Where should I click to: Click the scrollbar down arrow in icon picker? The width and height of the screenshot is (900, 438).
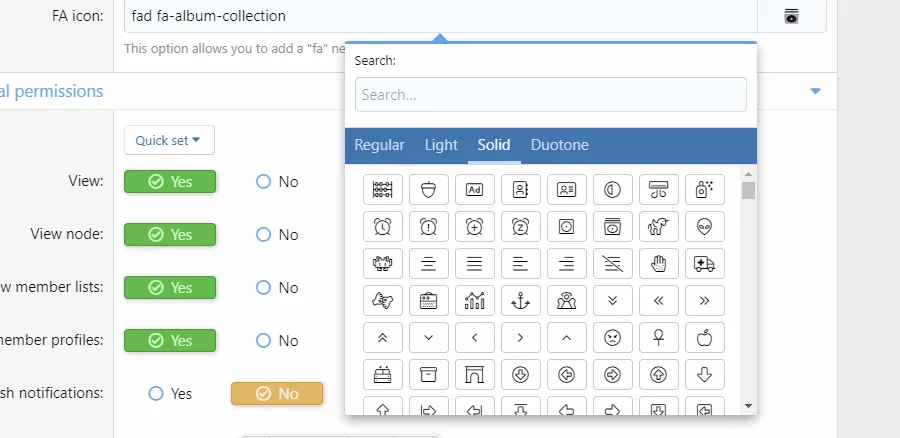748,406
